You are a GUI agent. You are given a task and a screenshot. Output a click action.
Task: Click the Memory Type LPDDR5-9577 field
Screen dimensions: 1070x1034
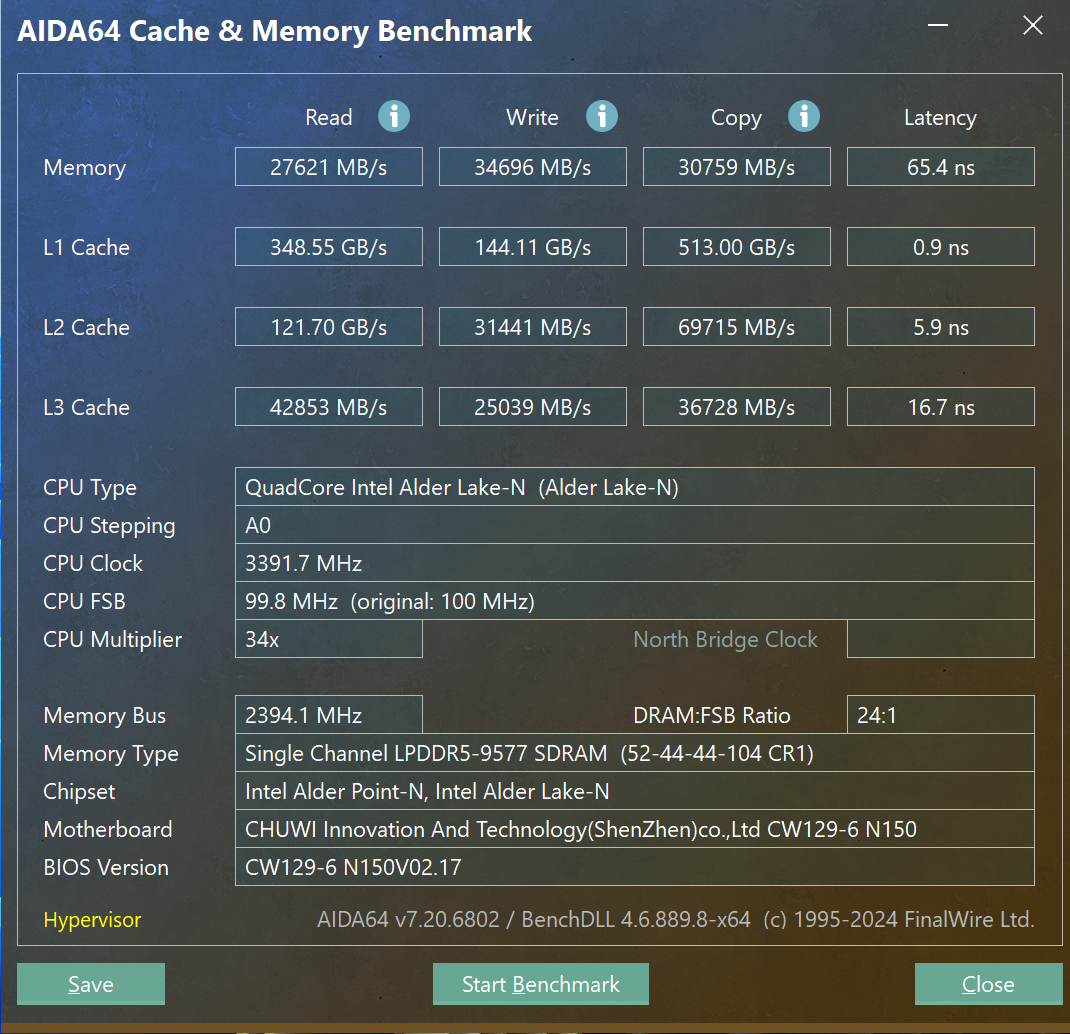click(635, 753)
